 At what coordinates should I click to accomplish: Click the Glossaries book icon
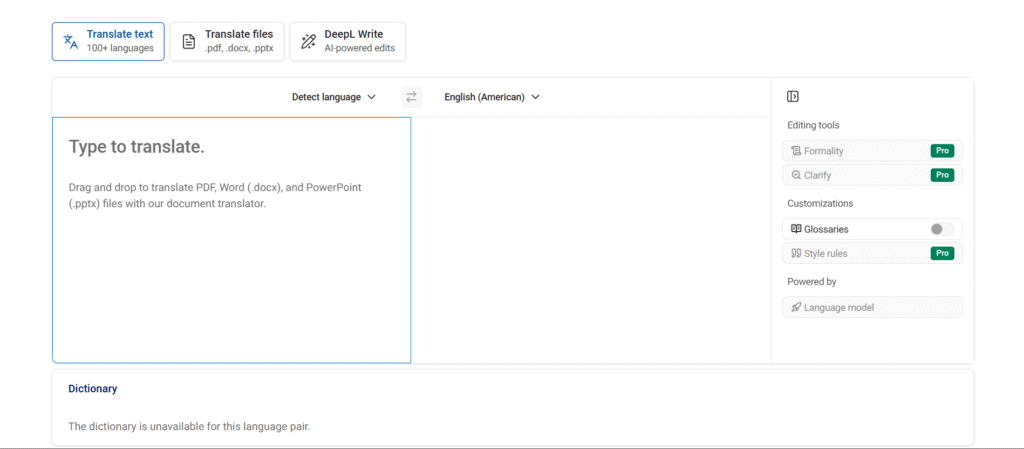click(796, 229)
